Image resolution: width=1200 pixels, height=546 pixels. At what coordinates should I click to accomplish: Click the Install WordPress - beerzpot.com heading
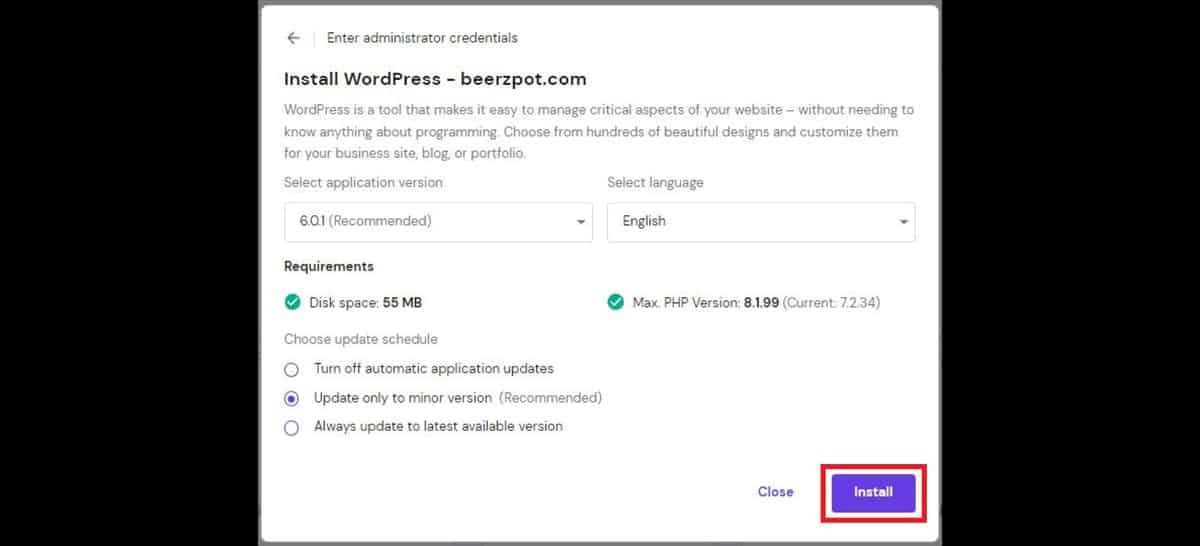(x=435, y=79)
